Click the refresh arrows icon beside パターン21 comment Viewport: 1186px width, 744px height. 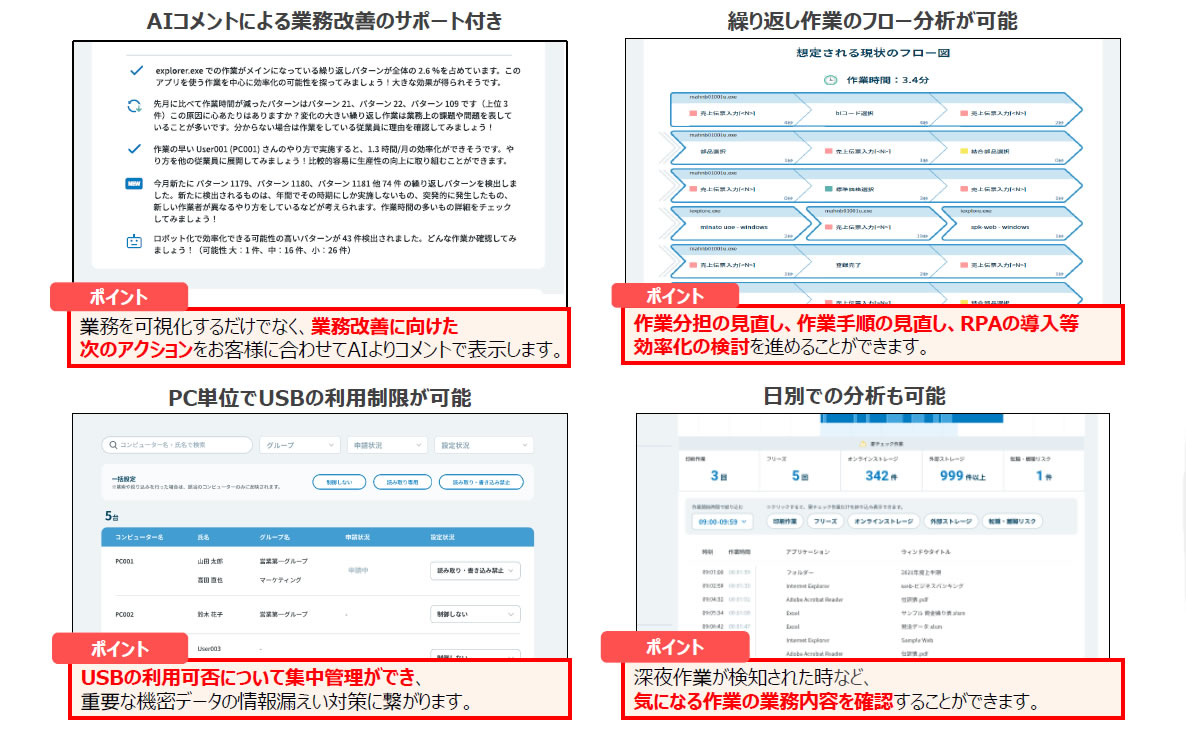pyautogui.click(x=134, y=106)
